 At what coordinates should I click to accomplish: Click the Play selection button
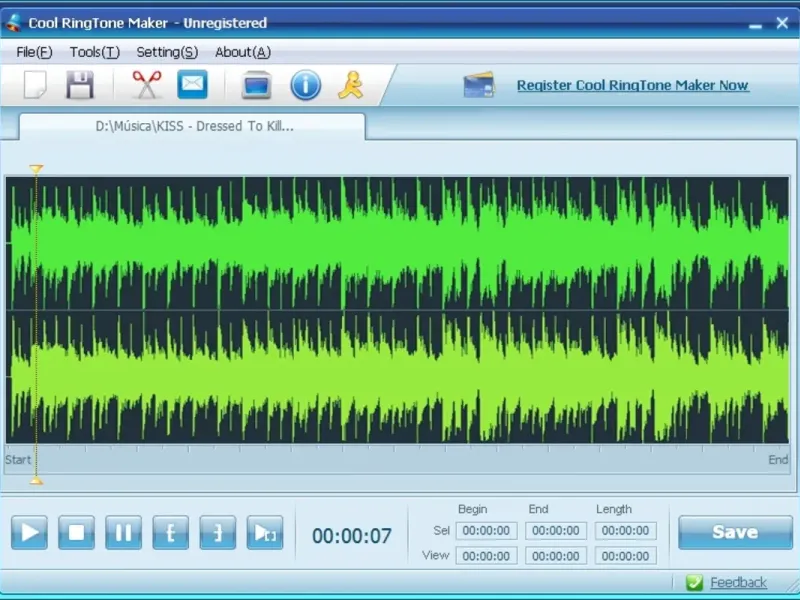(265, 532)
